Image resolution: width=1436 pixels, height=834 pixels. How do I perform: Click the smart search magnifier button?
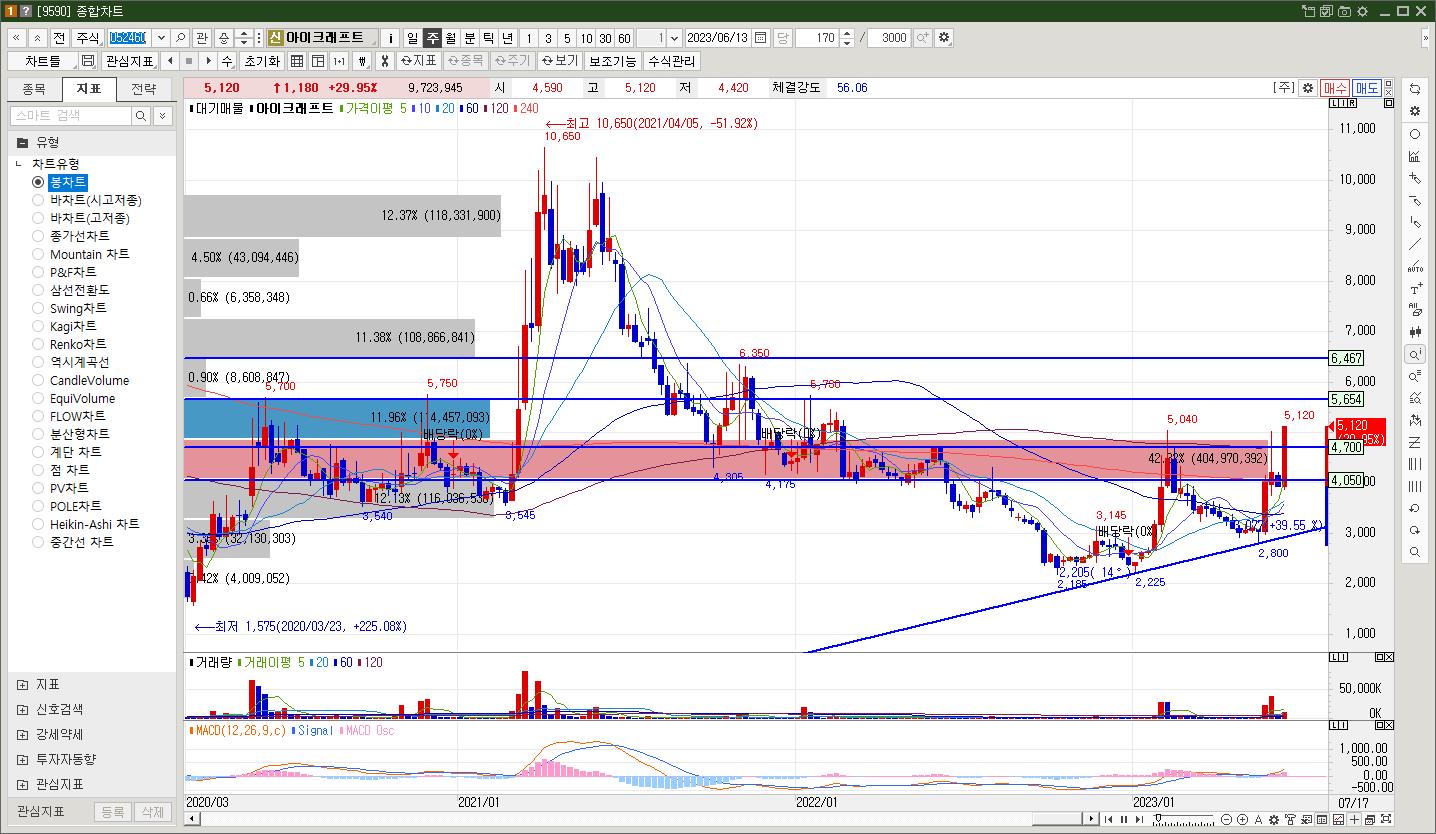tap(142, 116)
